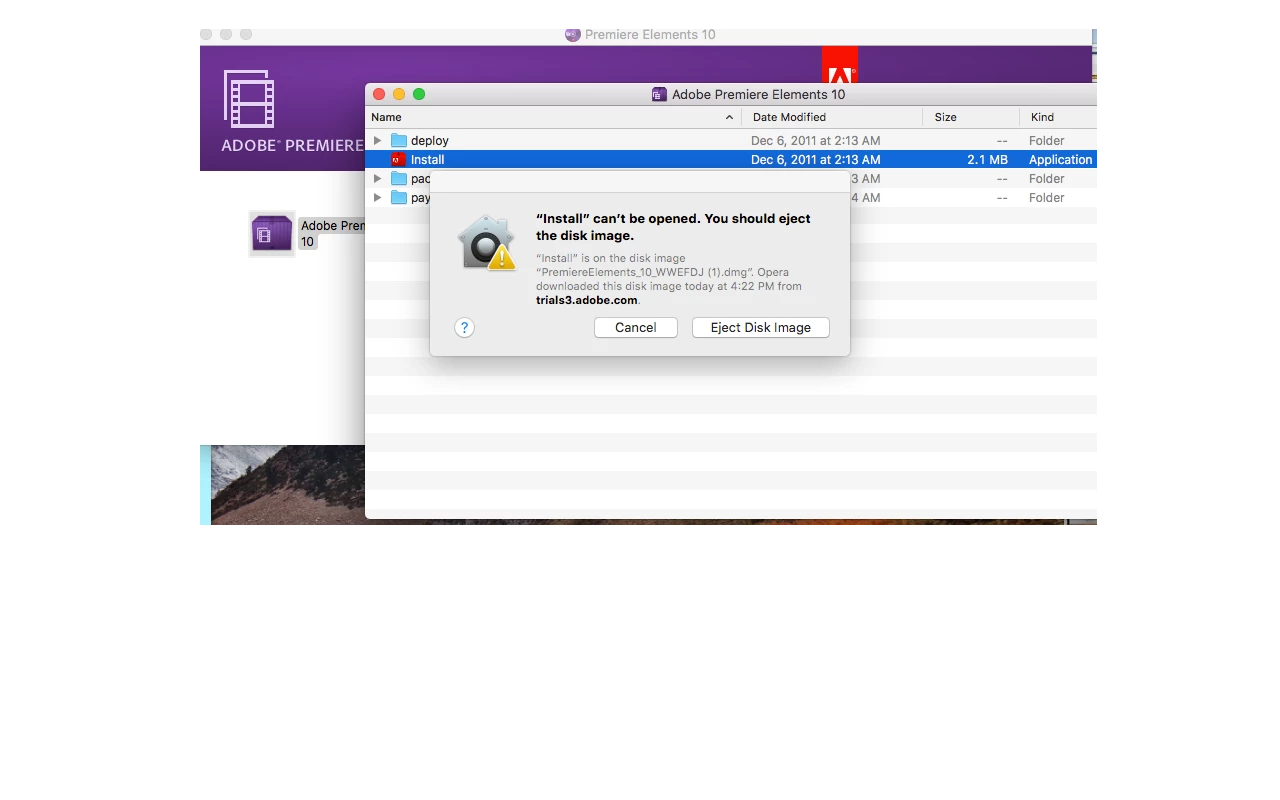
Task: Click the Cancel button in the dialog
Action: [x=636, y=328]
